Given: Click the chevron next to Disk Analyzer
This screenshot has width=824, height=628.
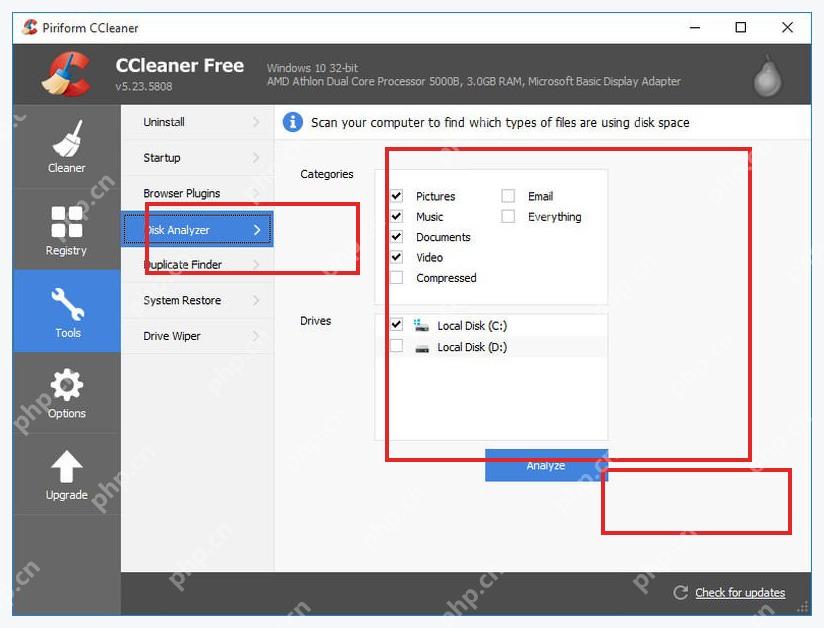Looking at the screenshot, I should click(257, 230).
